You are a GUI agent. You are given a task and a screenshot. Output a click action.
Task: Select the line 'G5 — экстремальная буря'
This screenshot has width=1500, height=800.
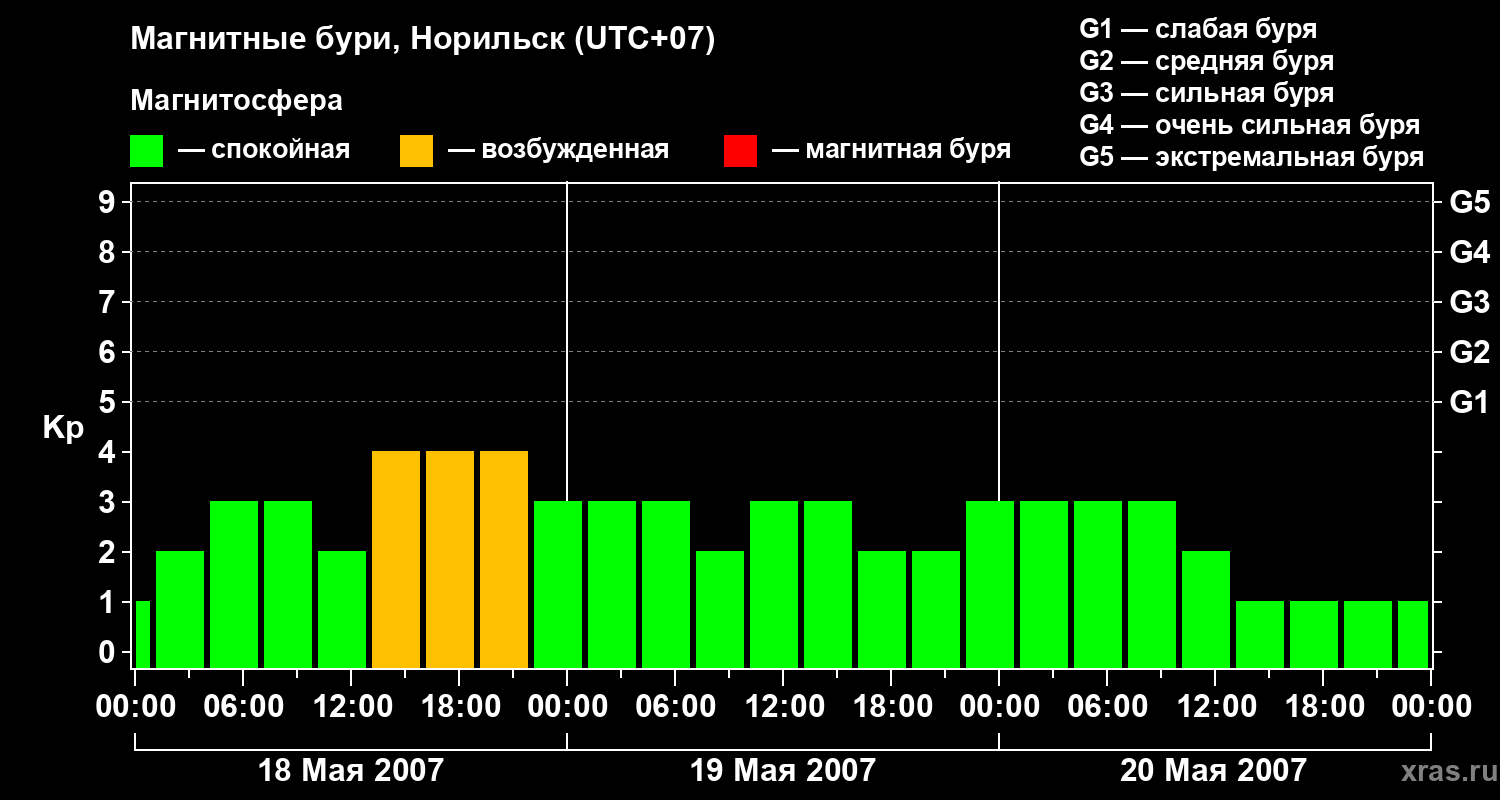pos(1251,157)
